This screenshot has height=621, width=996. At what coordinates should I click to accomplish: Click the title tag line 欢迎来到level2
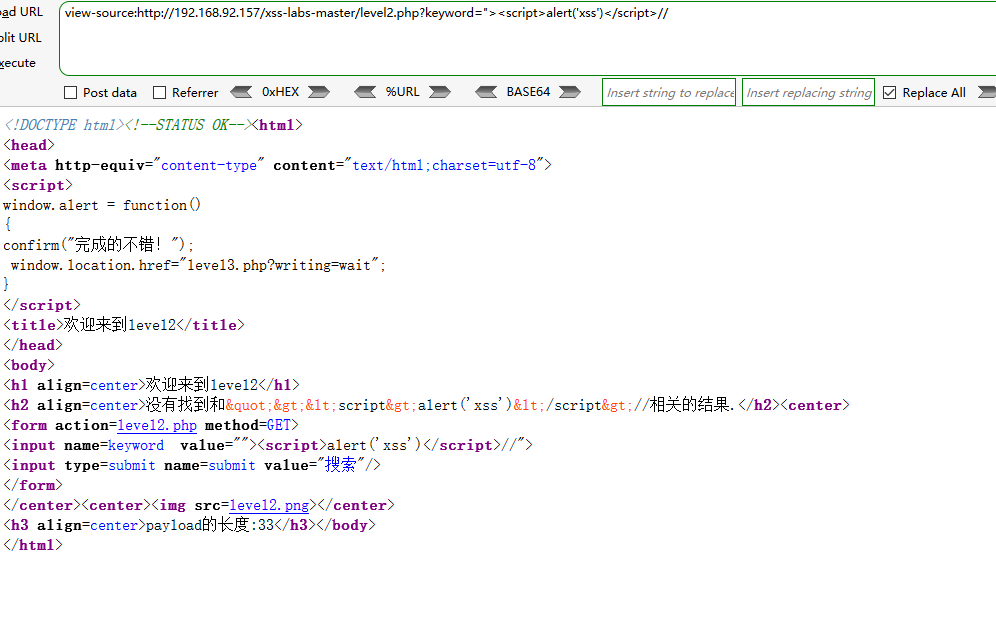click(124, 324)
